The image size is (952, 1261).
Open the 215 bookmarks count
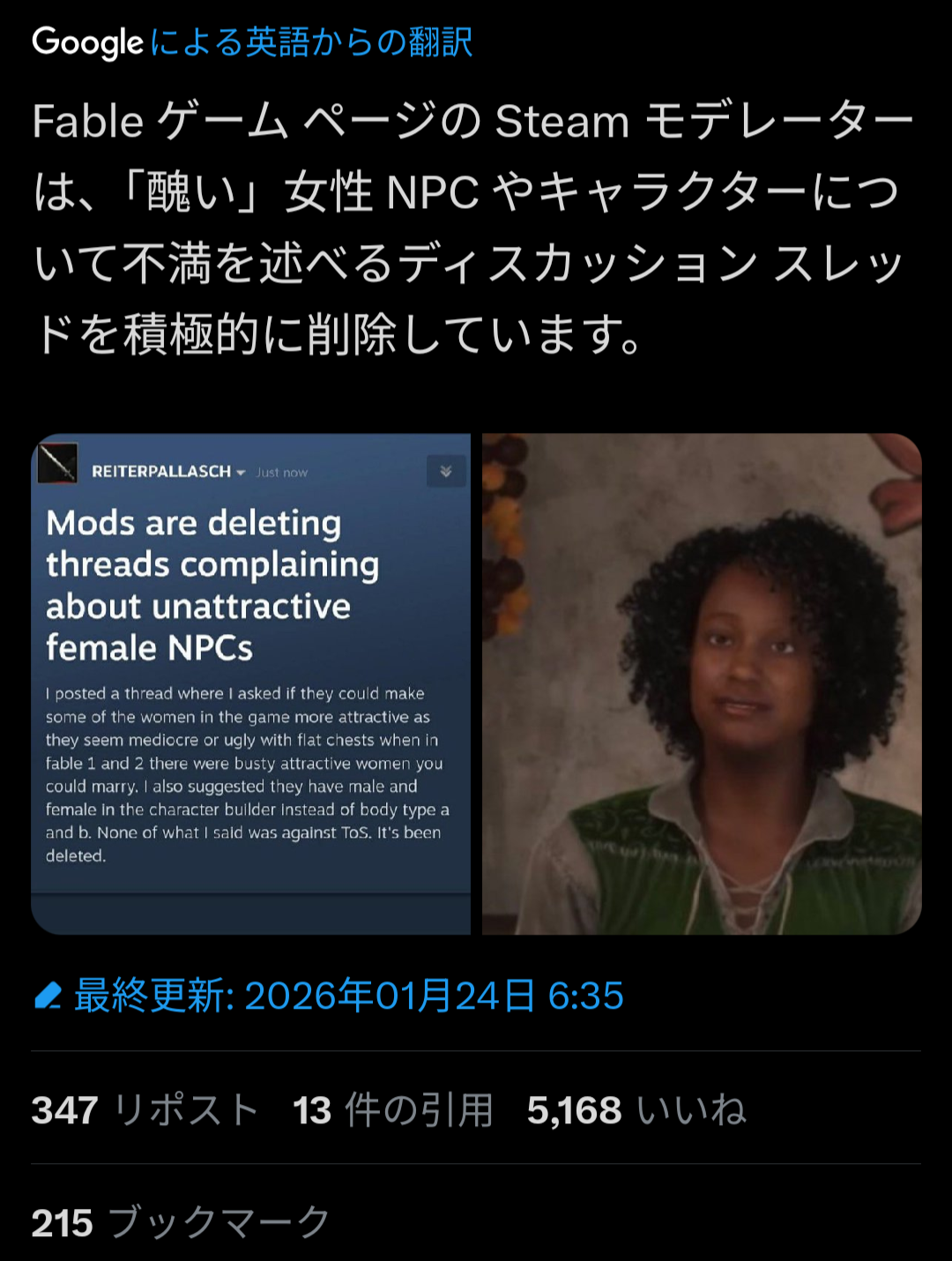point(181,1222)
